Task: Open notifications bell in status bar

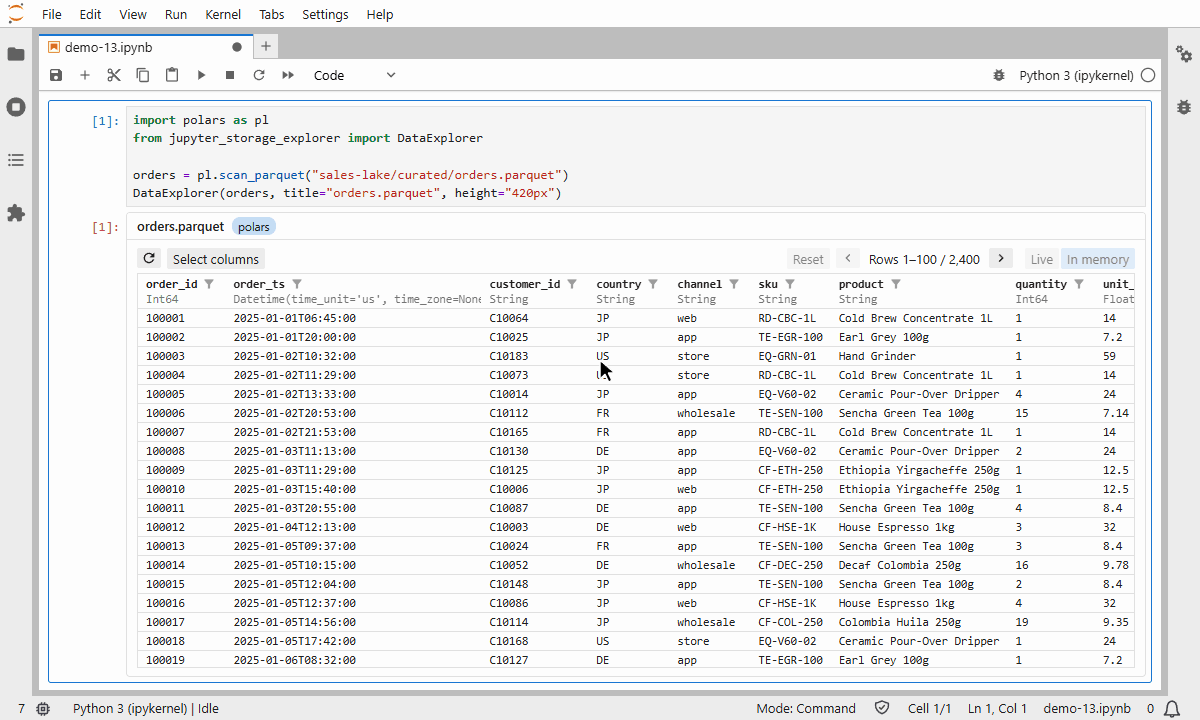Action: coord(1171,708)
